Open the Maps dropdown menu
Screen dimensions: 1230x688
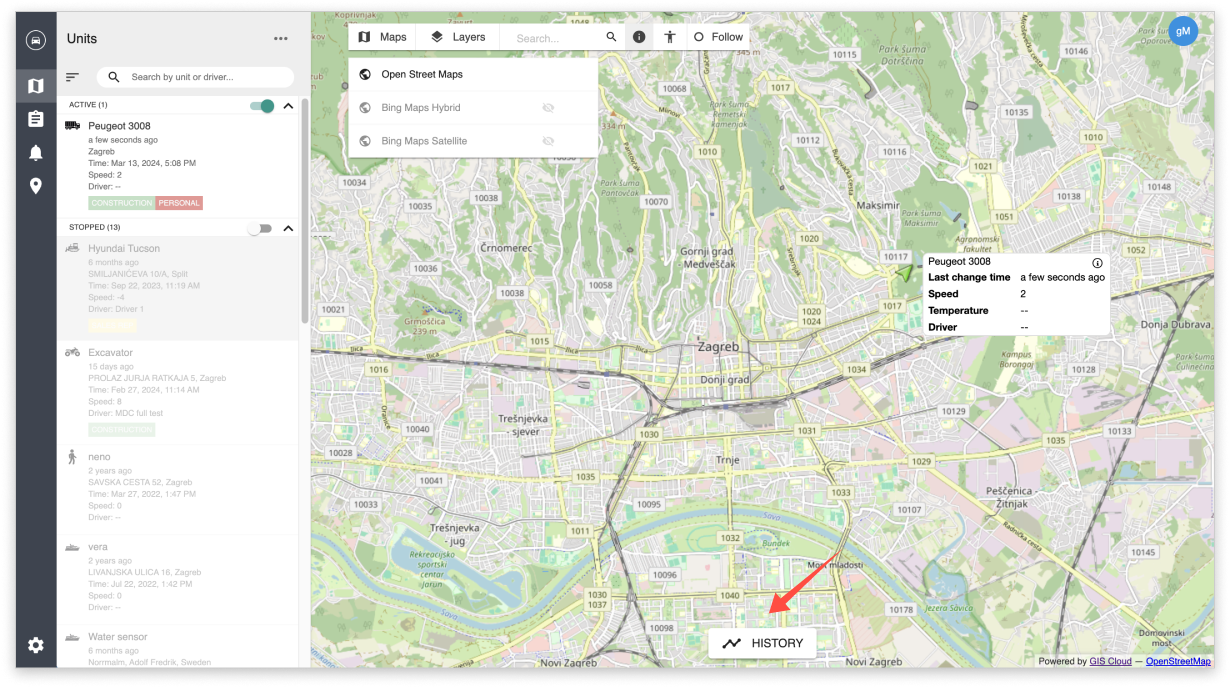(x=381, y=36)
